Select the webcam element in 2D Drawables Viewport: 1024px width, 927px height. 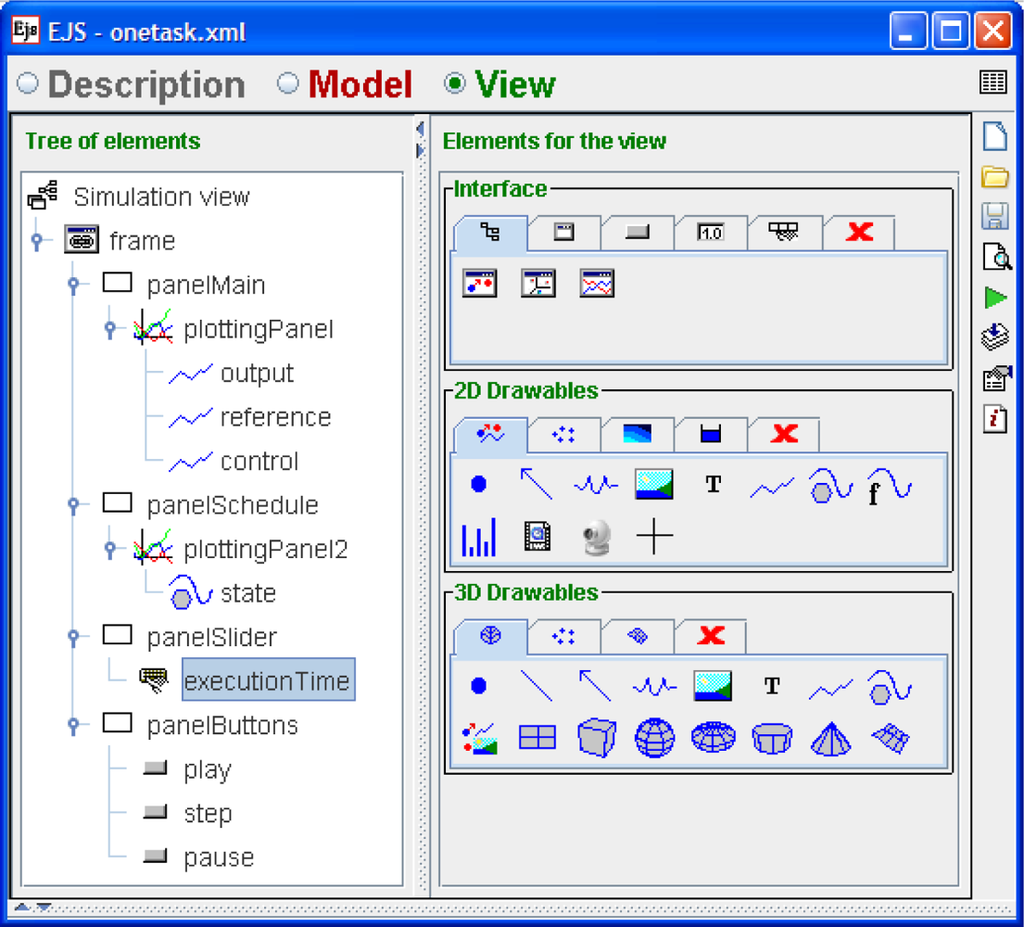point(597,538)
